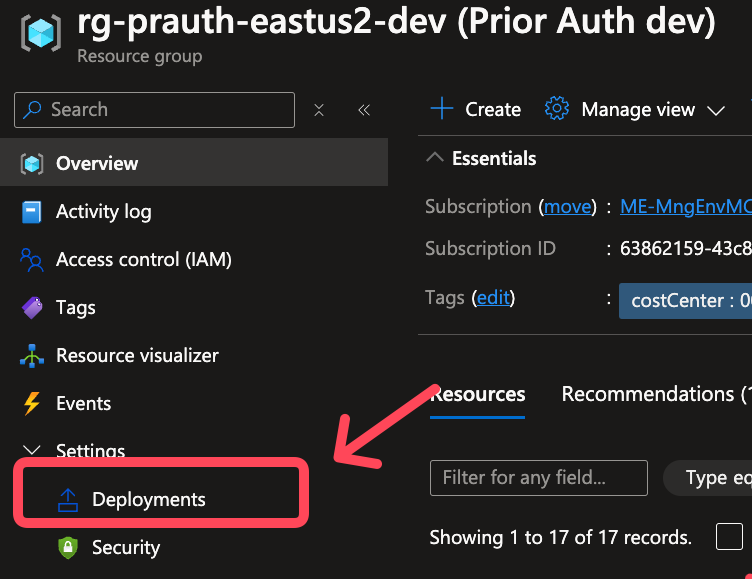This screenshot has height=579, width=752.
Task: Click the costCenter tag chip
Action: [x=685, y=301]
